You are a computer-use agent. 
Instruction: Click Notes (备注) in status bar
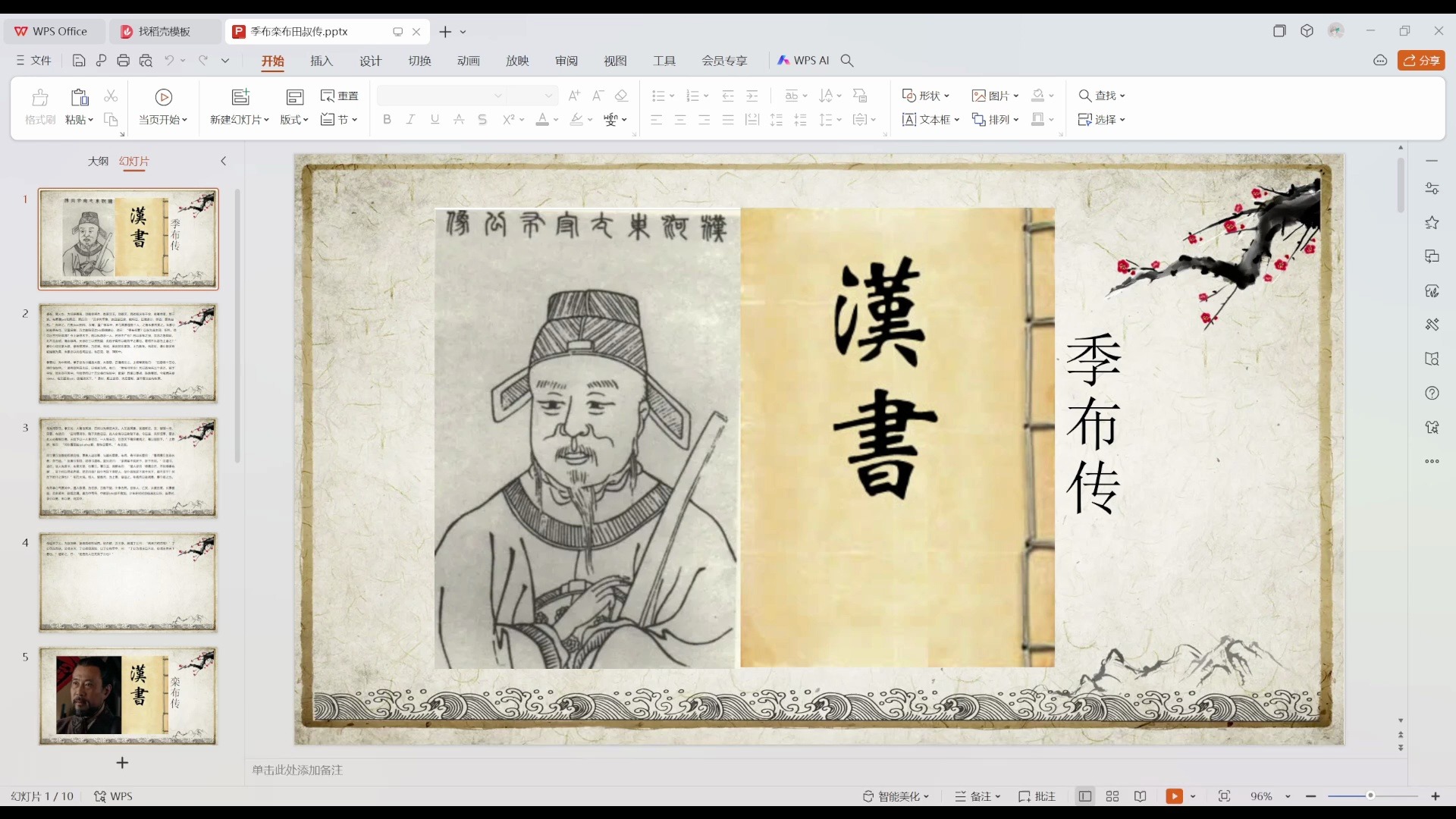pos(978,796)
